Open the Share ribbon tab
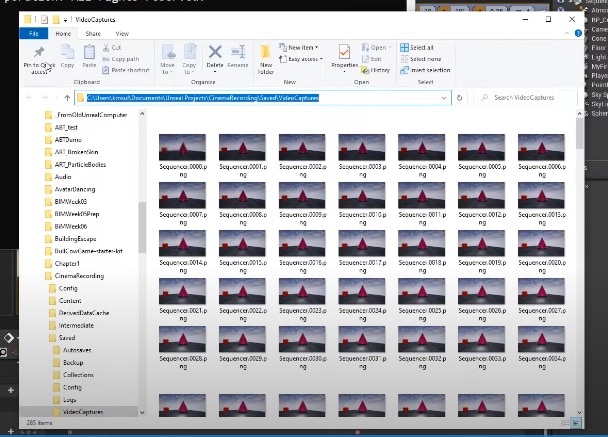Viewport: 608px width, 437px height. point(93,34)
